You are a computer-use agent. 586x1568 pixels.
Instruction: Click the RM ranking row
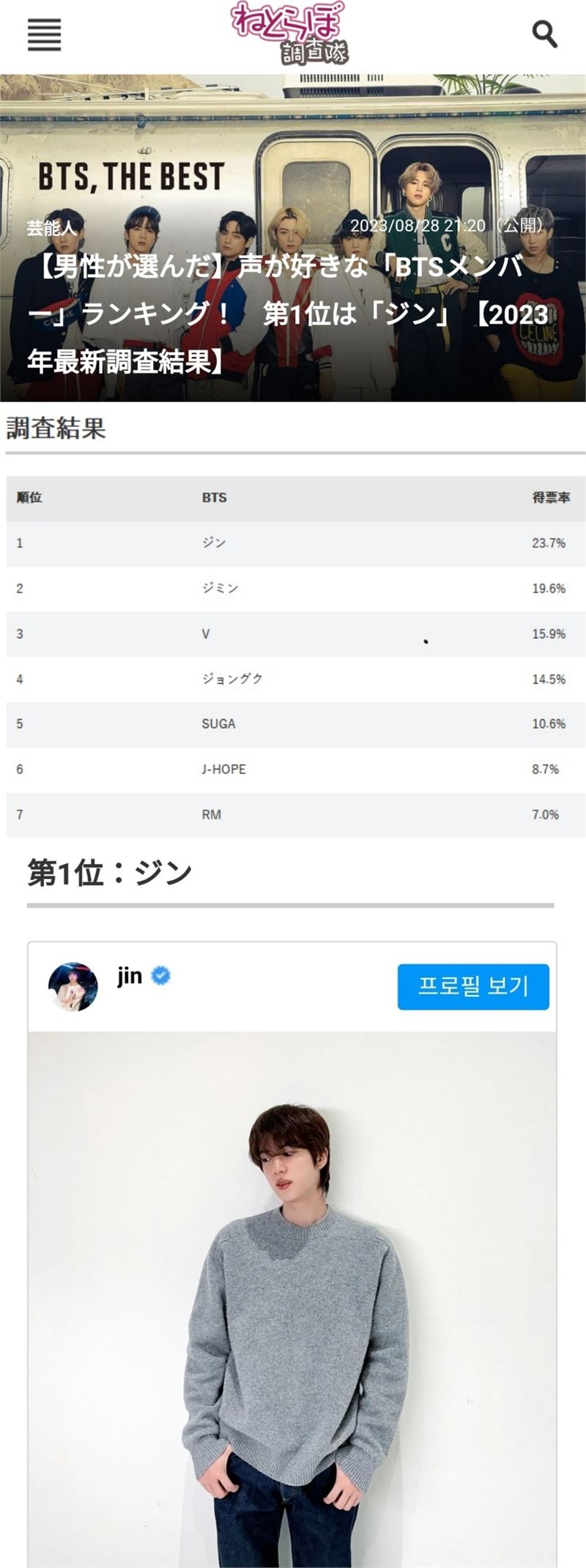coord(296,815)
